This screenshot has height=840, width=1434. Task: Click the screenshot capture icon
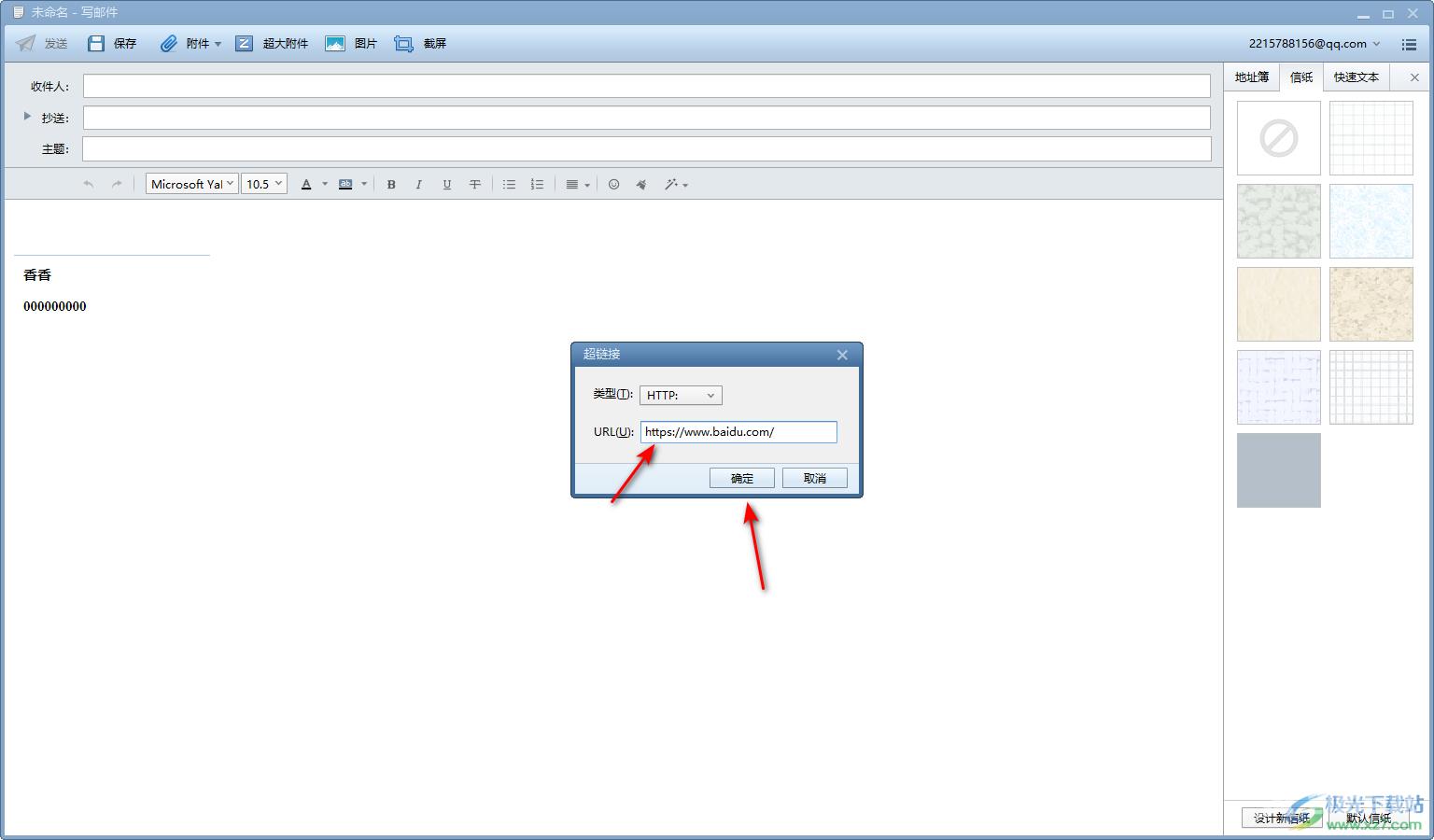click(403, 44)
